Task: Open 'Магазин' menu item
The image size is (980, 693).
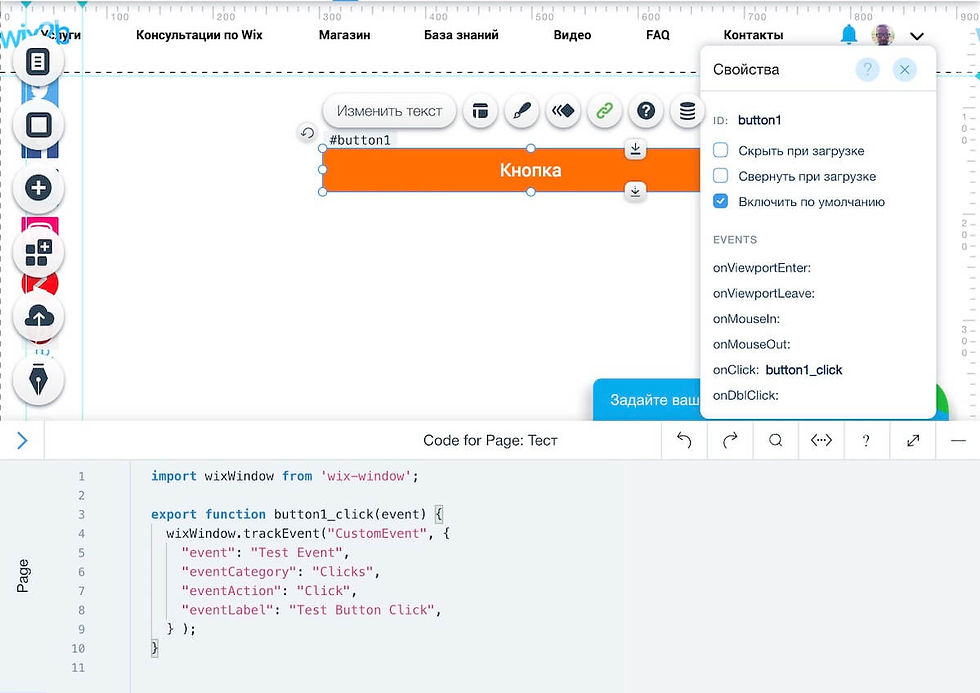Action: (344, 35)
